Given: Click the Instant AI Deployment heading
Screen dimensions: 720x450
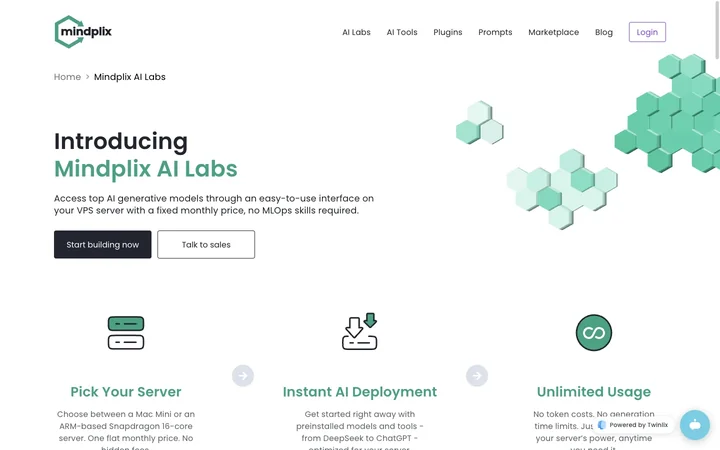Looking at the screenshot, I should (x=360, y=392).
